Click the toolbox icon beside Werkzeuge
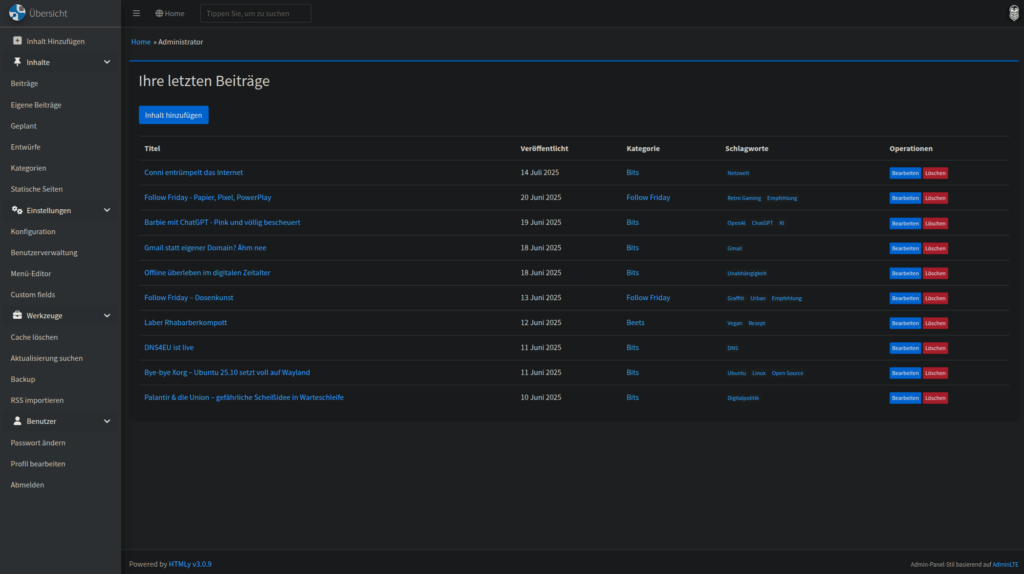Viewport: 1024px width, 574px height. (17, 316)
